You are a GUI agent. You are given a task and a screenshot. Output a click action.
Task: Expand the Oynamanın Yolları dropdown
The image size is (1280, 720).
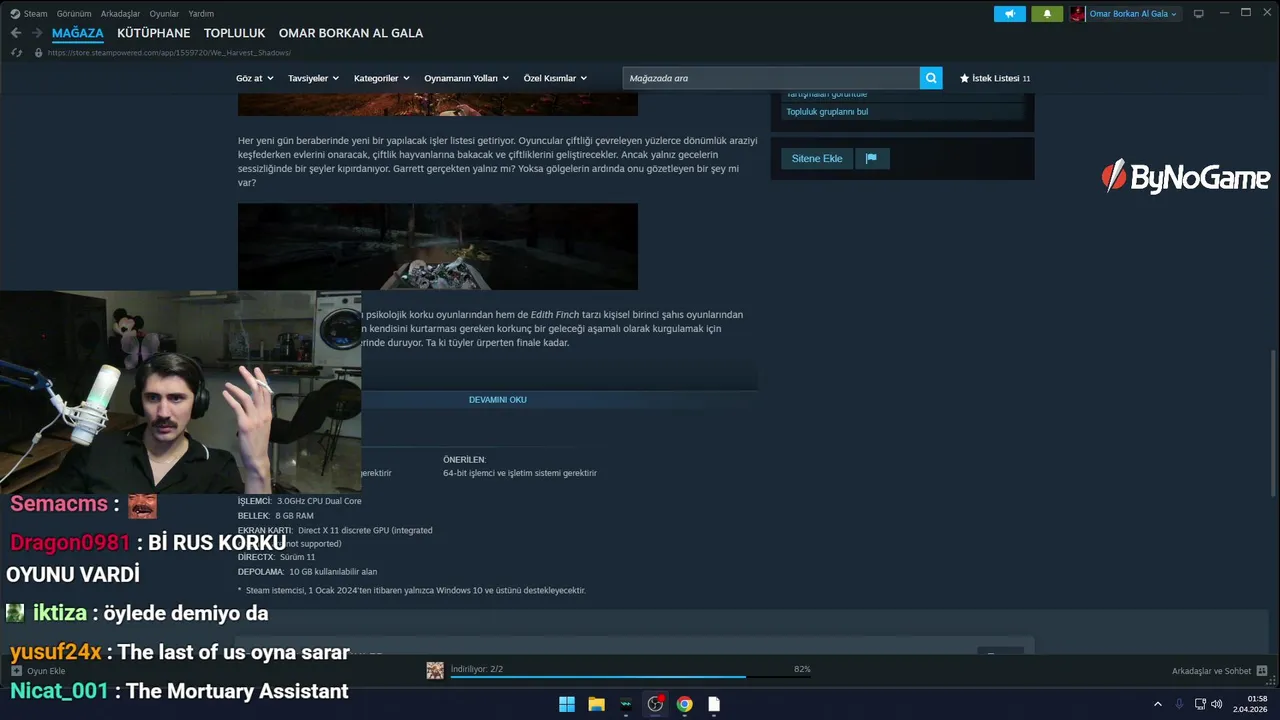[x=466, y=78]
